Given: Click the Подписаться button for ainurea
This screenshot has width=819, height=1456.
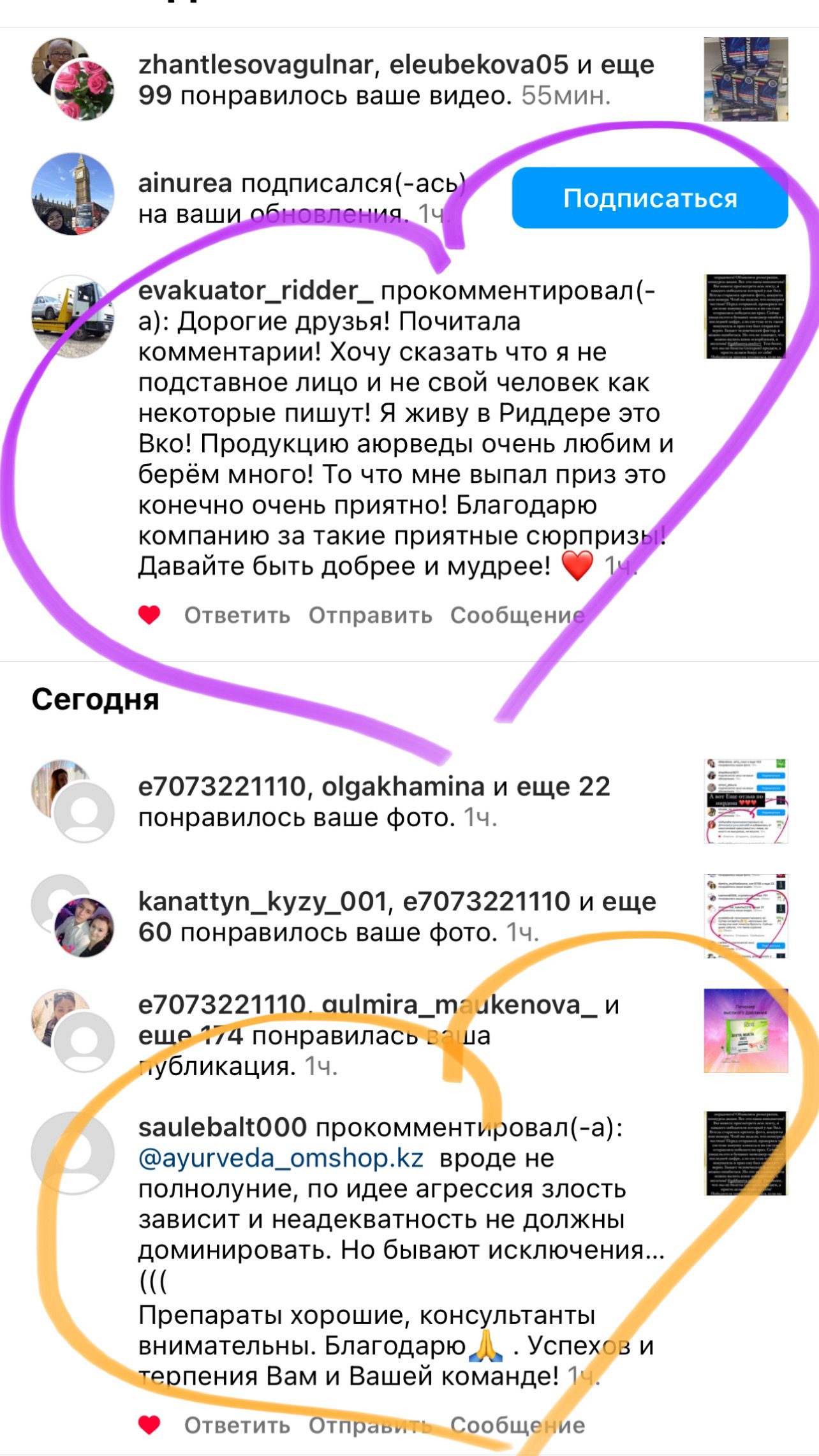Looking at the screenshot, I should [650, 198].
